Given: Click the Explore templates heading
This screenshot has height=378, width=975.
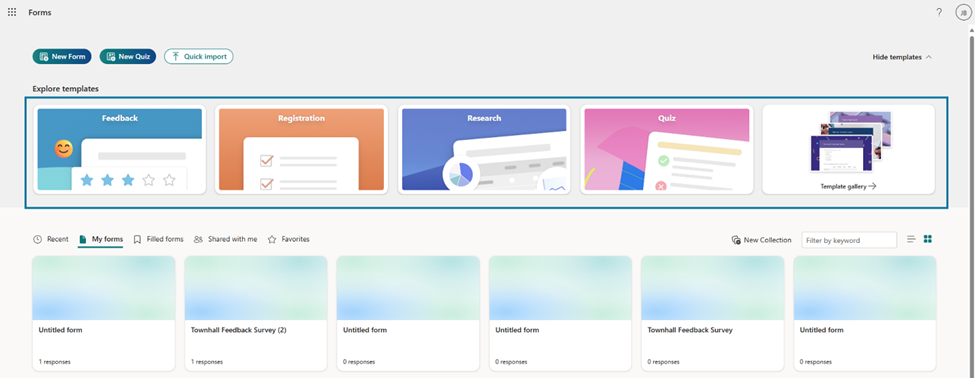Looking at the screenshot, I should 65,89.
